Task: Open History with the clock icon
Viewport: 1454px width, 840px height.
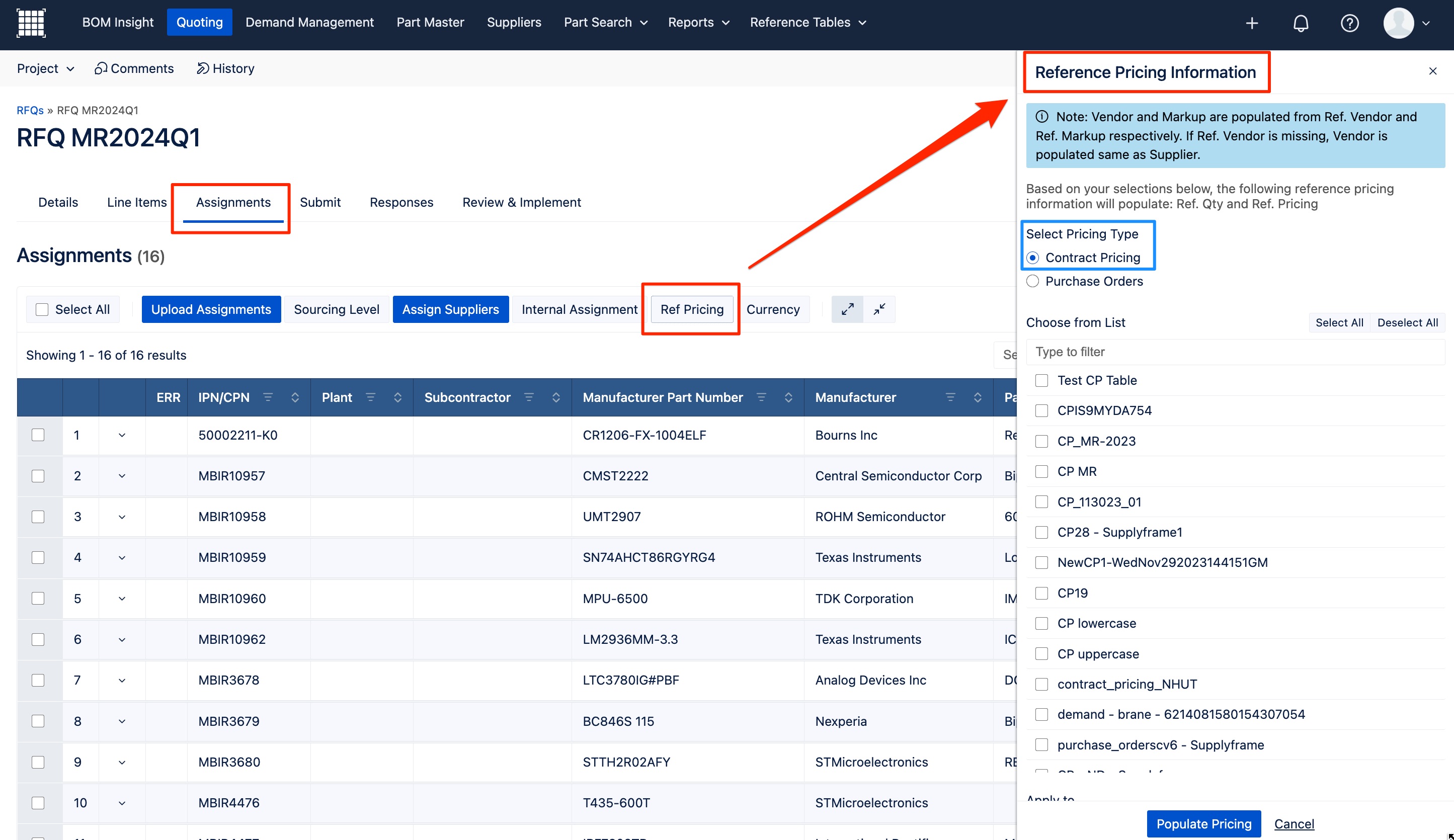Action: point(225,68)
